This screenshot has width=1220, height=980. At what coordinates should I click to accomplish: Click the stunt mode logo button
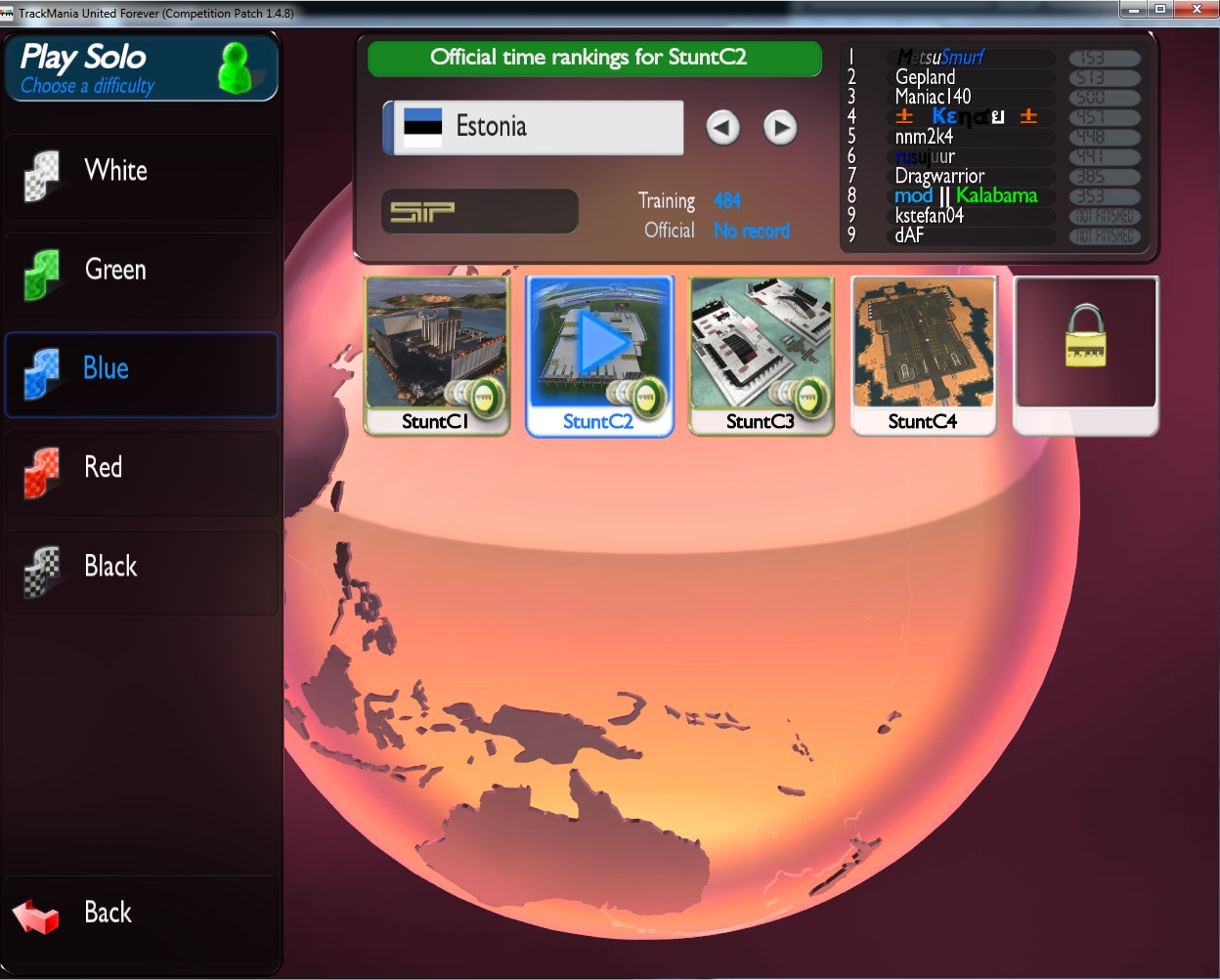pyautogui.click(x=479, y=211)
